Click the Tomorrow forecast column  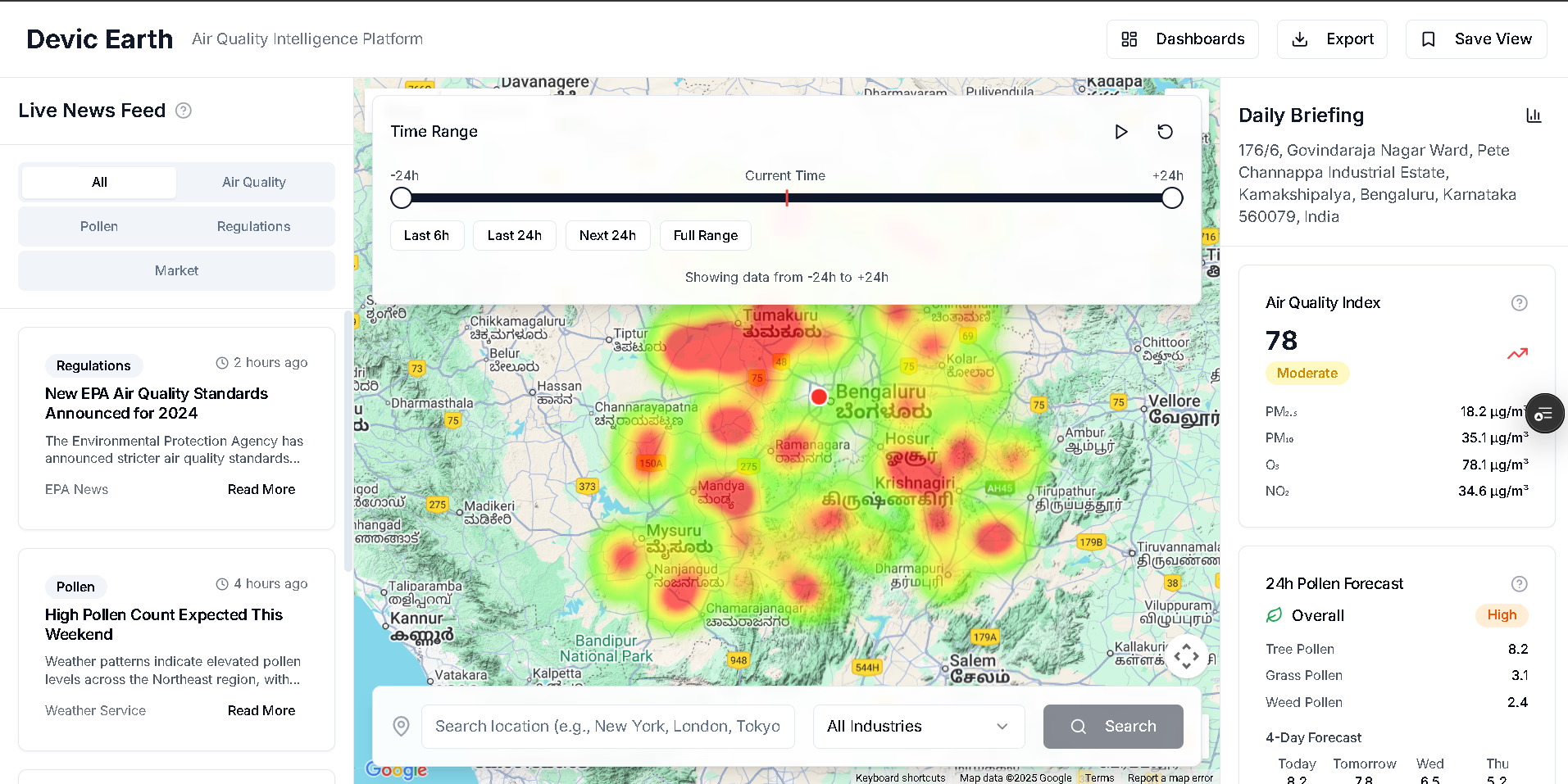click(1364, 772)
